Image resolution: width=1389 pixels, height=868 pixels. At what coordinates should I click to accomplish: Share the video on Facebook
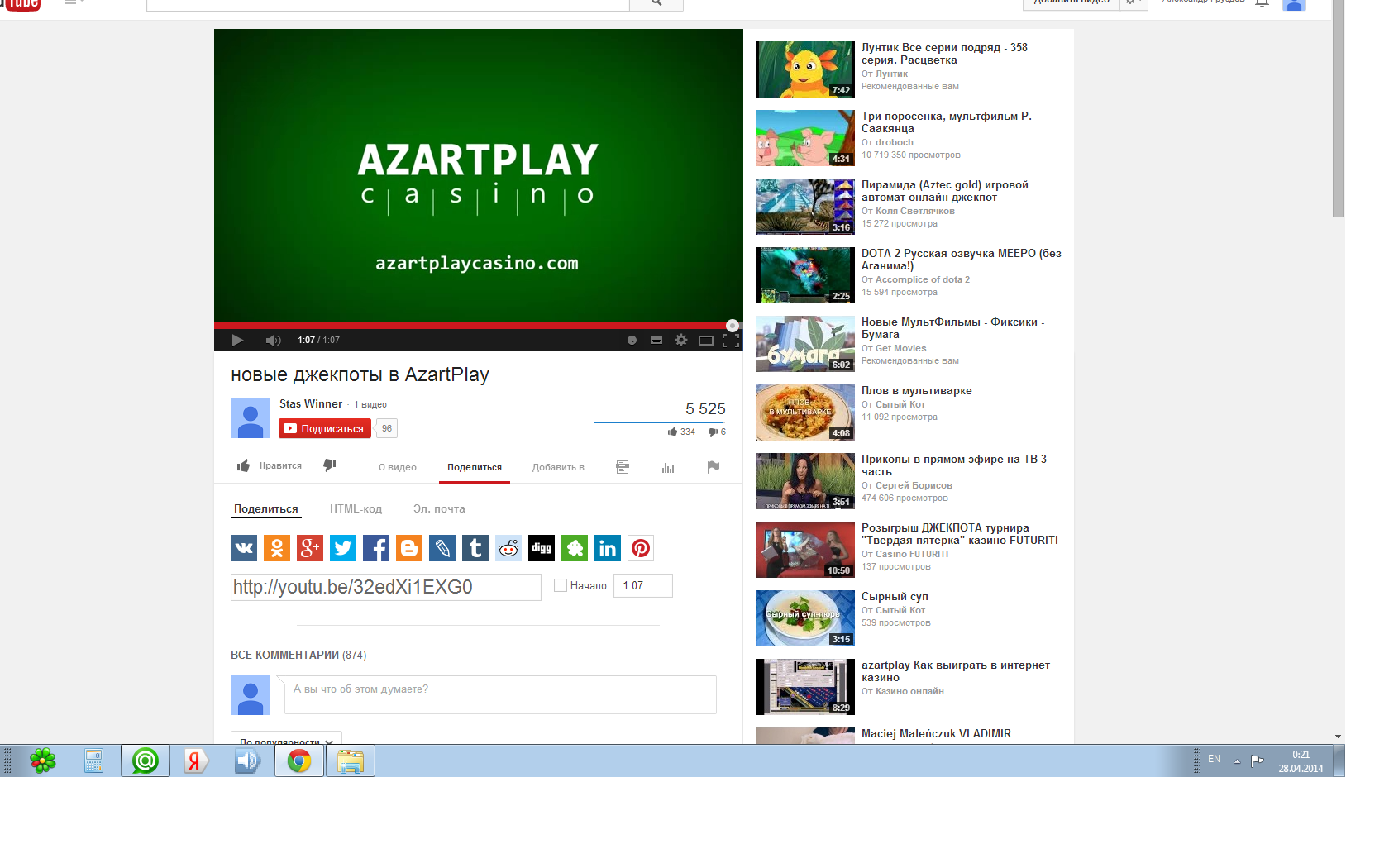click(376, 548)
